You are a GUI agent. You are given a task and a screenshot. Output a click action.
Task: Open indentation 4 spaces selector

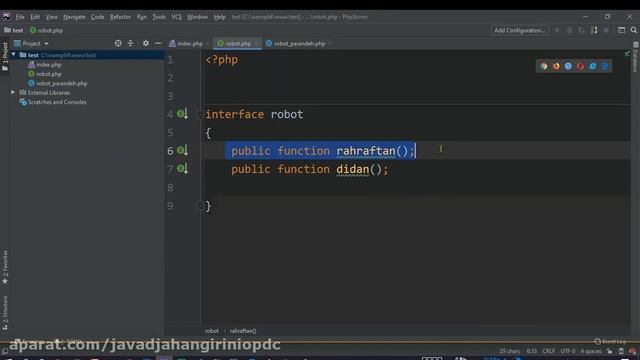(x=591, y=351)
